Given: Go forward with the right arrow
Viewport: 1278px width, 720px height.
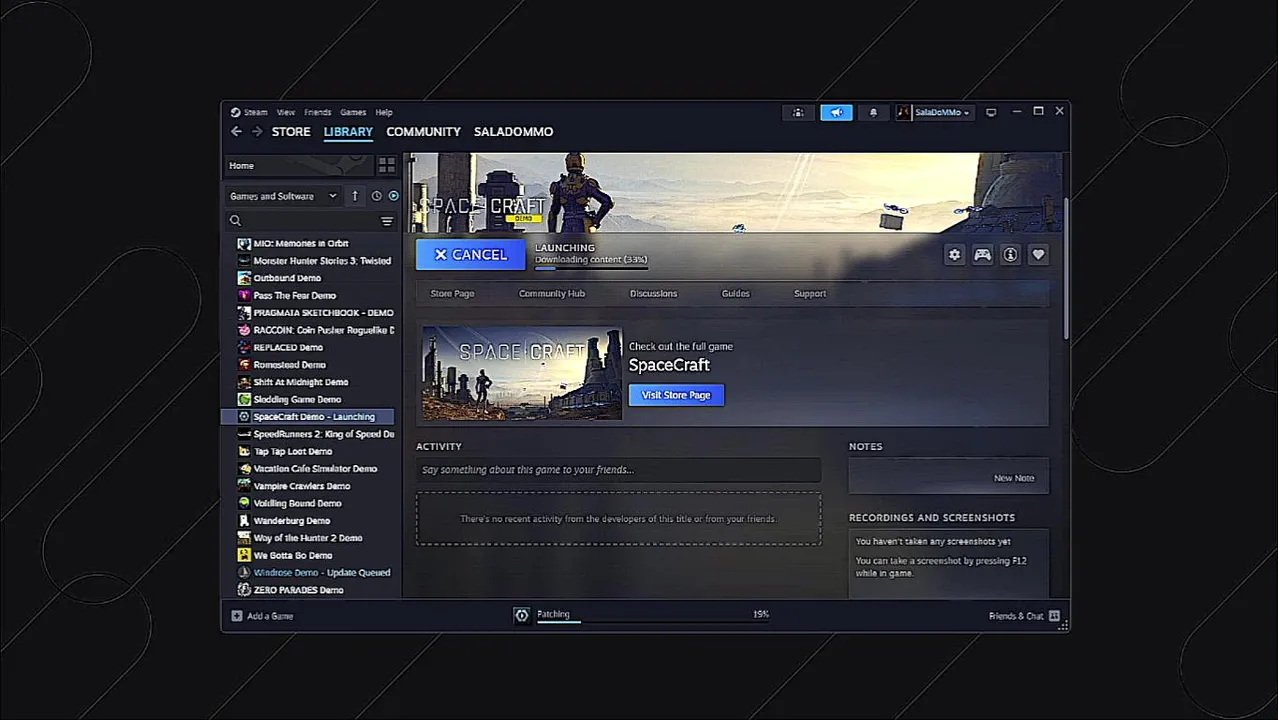Looking at the screenshot, I should click(257, 131).
